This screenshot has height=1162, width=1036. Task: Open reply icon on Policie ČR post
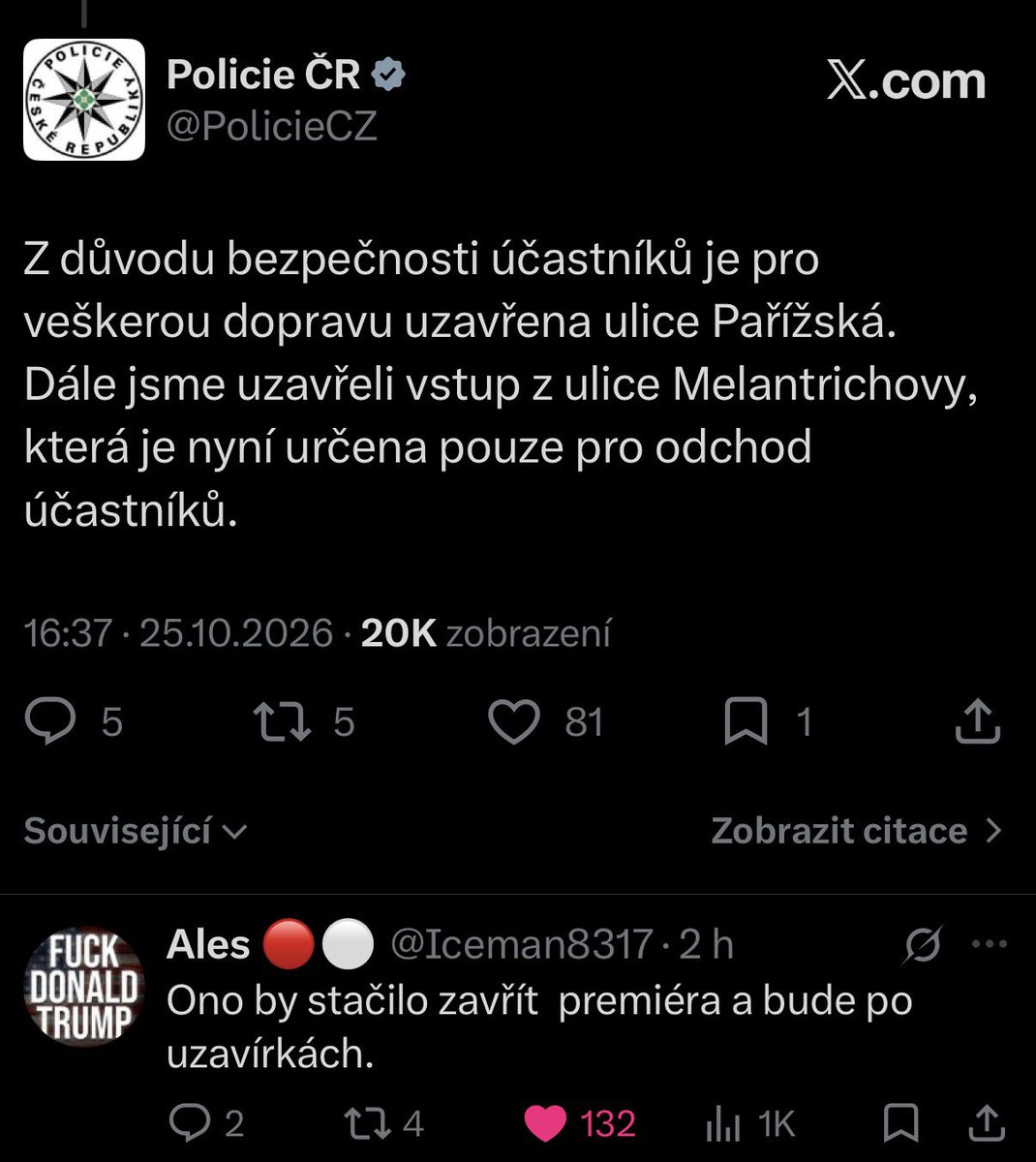pyautogui.click(x=49, y=722)
